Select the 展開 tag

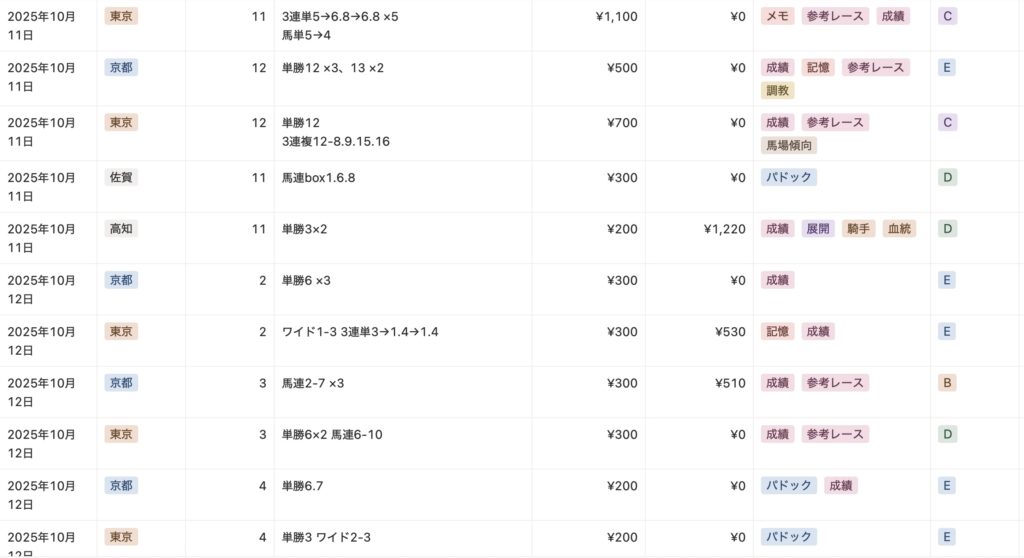(x=818, y=229)
